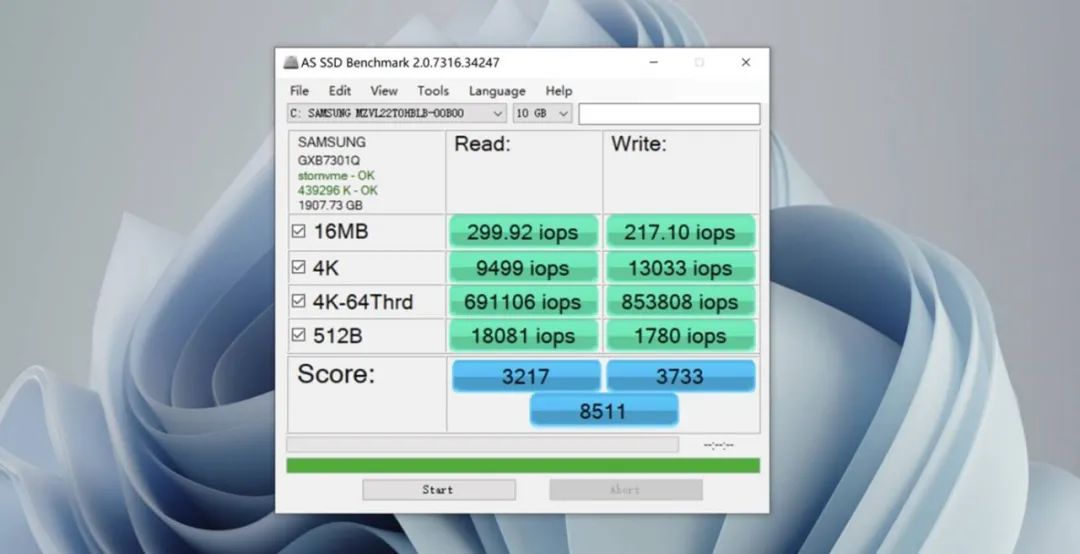Uncheck the 512B test checkbox
The image size is (1080, 554).
coord(298,335)
